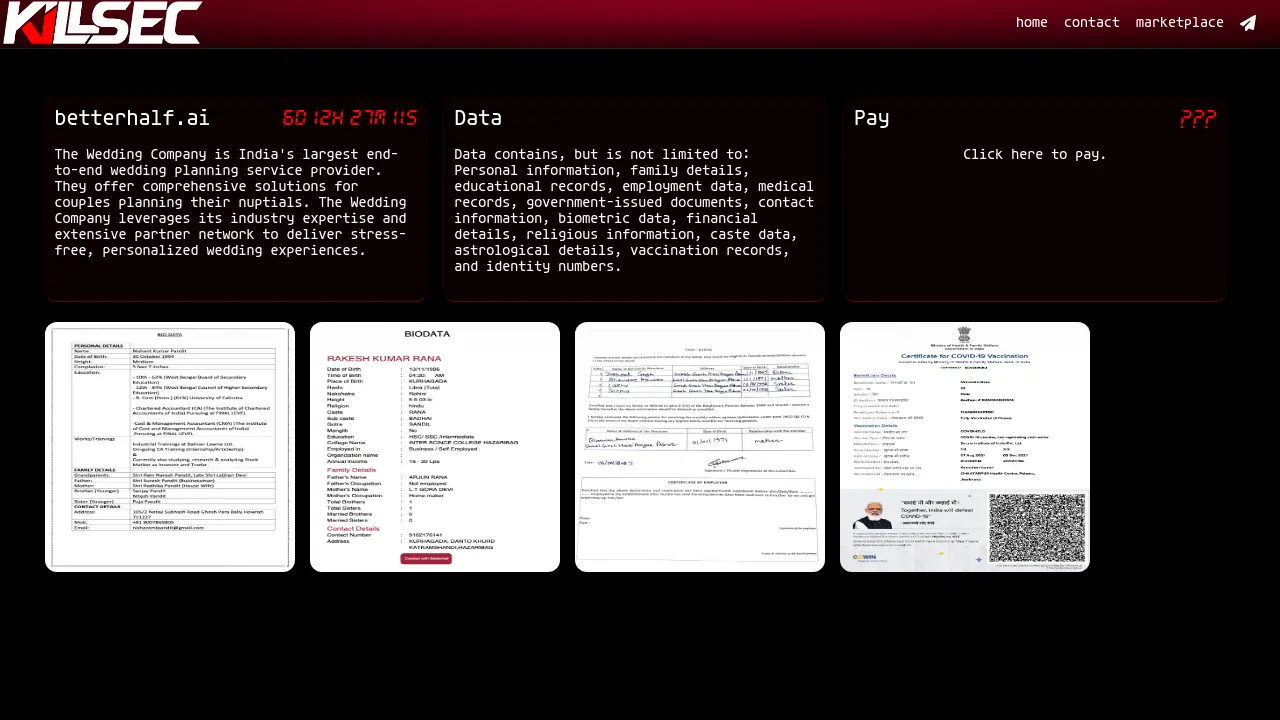Open the Telegram paper plane icon
The width and height of the screenshot is (1280, 720).
tap(1248, 23)
